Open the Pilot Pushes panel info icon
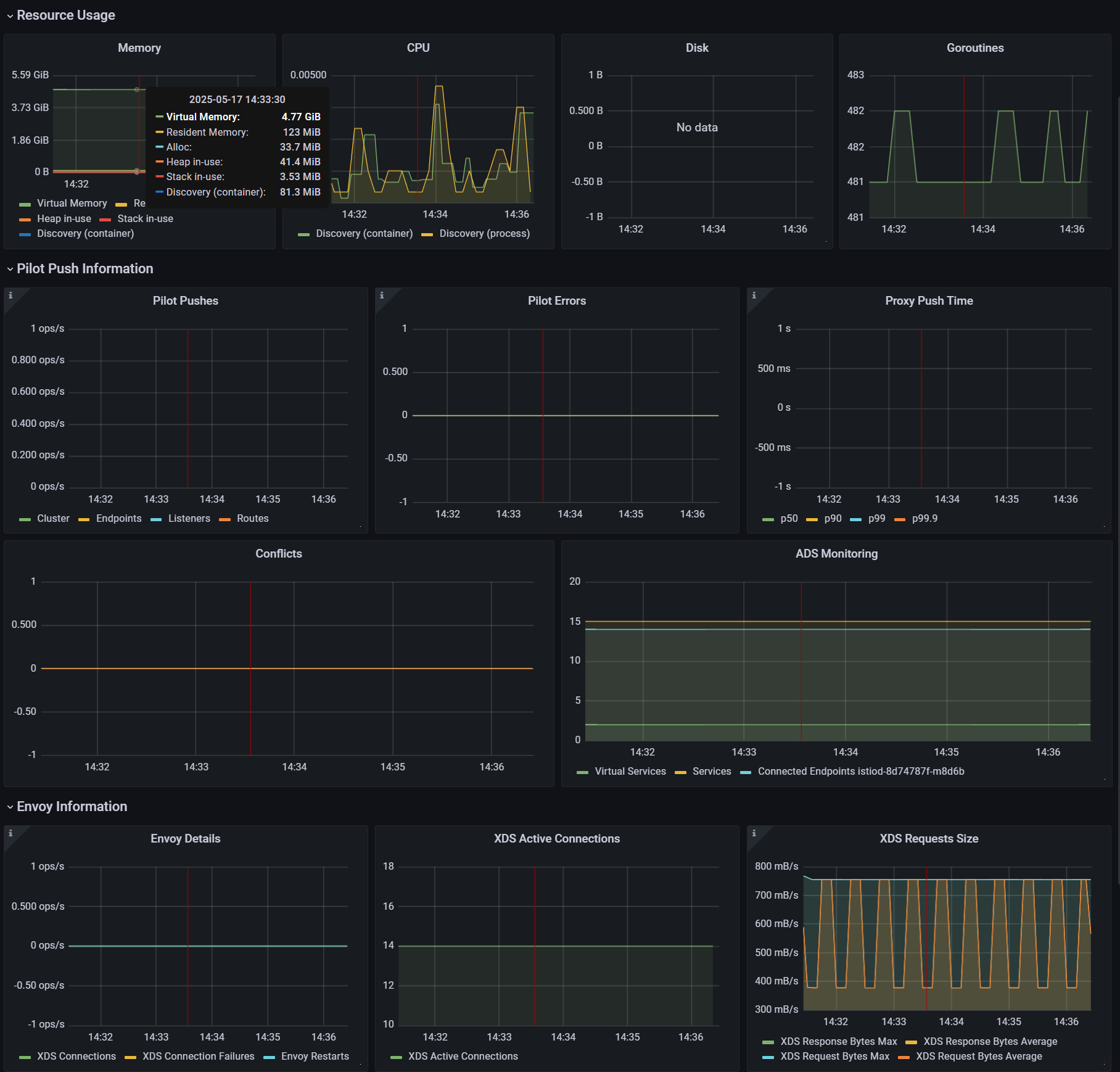This screenshot has height=1072, width=1120. [10, 295]
